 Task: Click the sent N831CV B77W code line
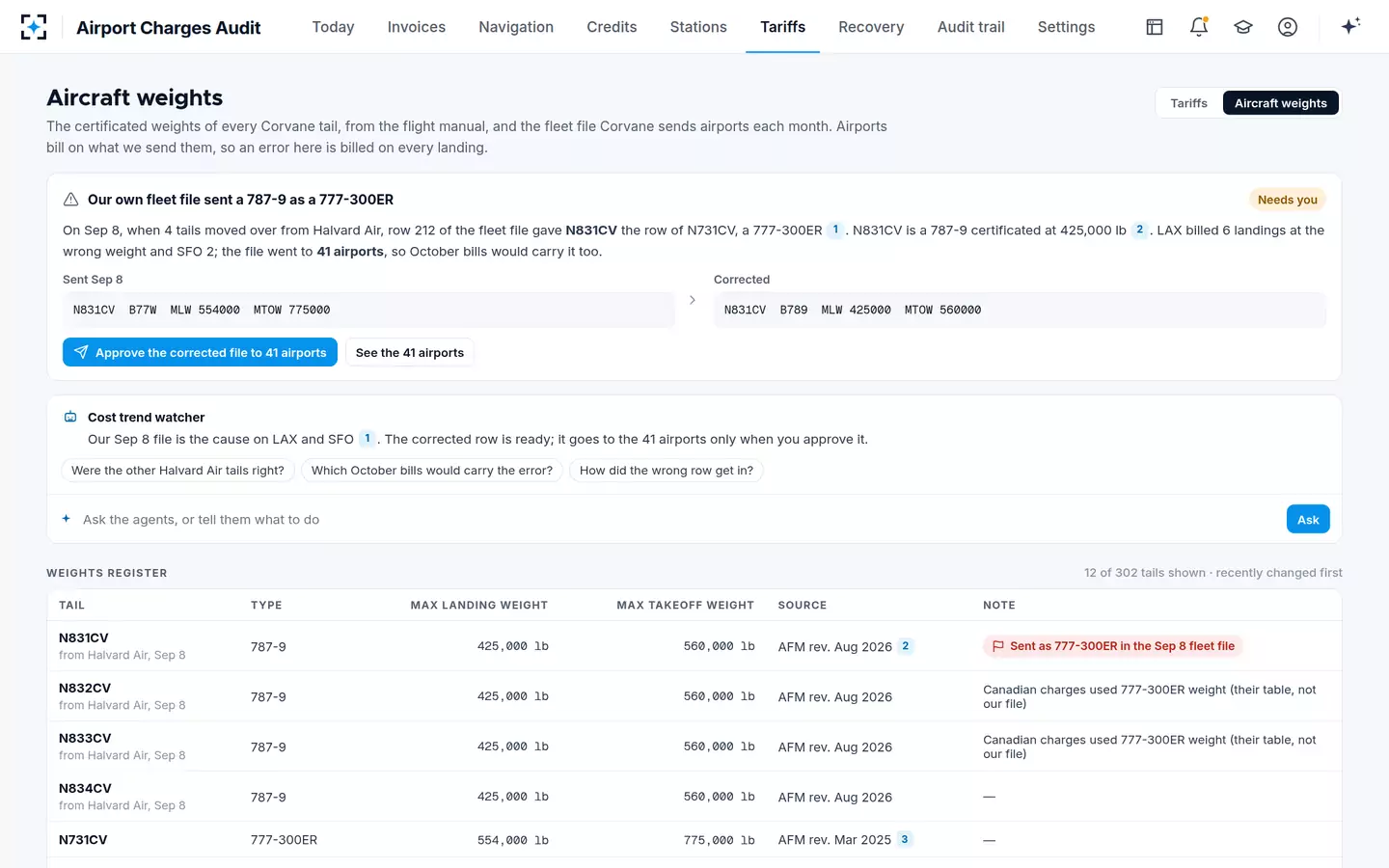pyautogui.click(x=368, y=310)
